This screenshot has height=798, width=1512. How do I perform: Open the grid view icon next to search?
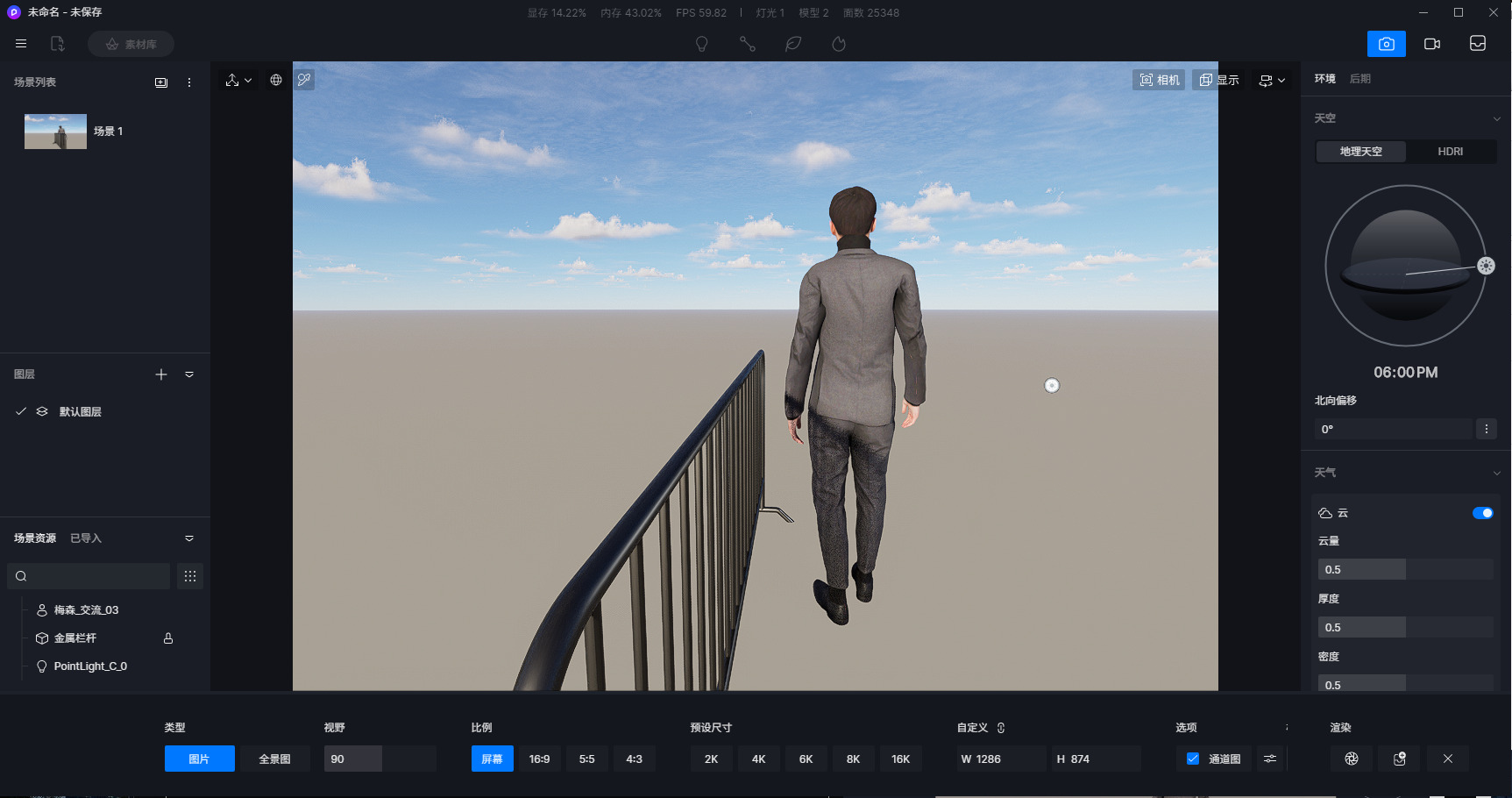coord(190,576)
